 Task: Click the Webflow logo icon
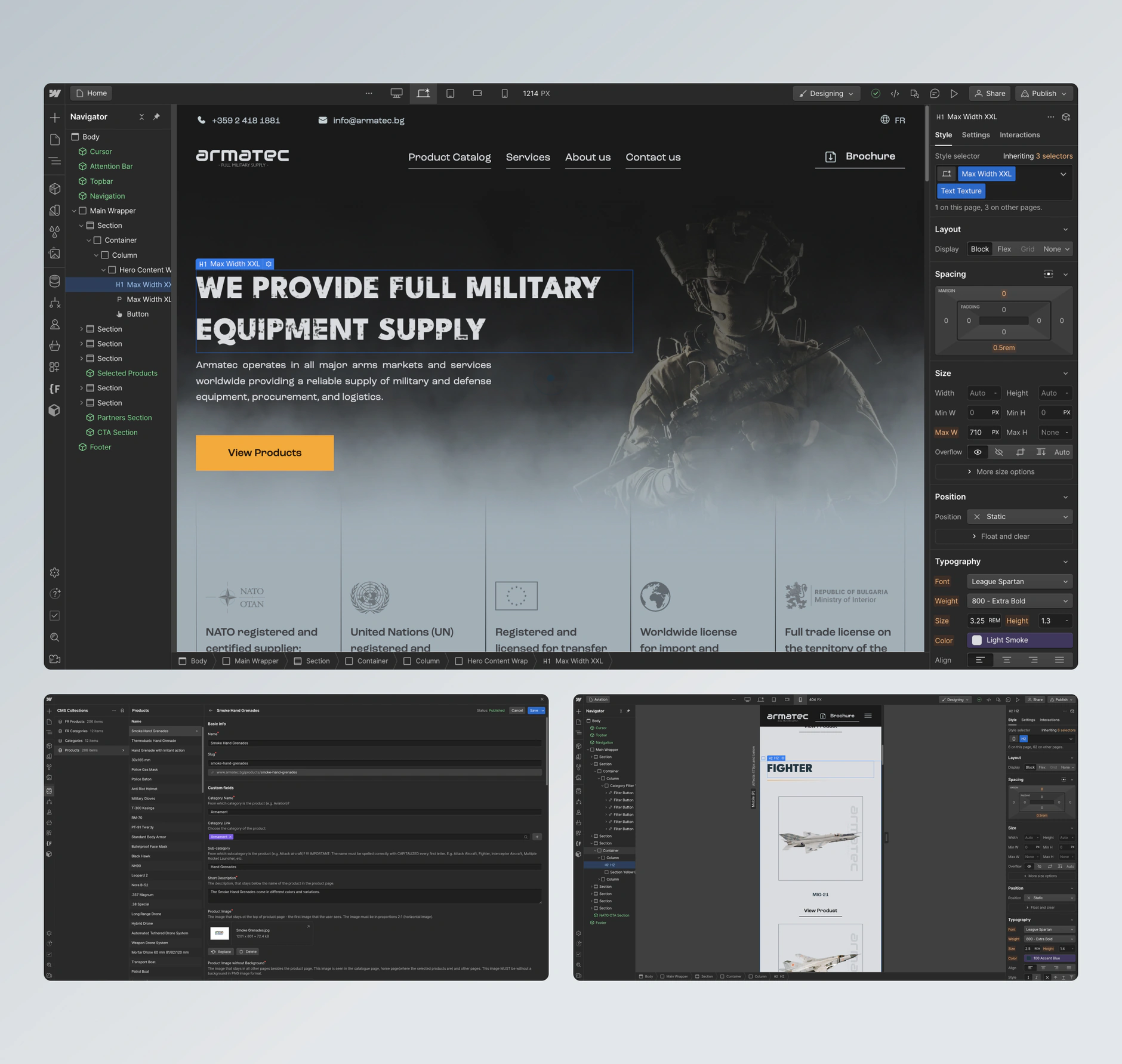55,93
